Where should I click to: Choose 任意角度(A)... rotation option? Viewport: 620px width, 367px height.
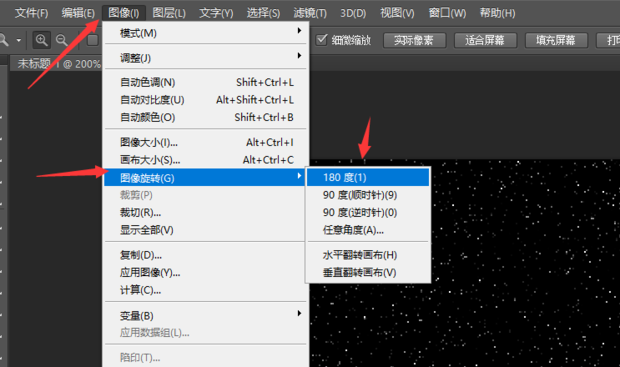[368, 230]
